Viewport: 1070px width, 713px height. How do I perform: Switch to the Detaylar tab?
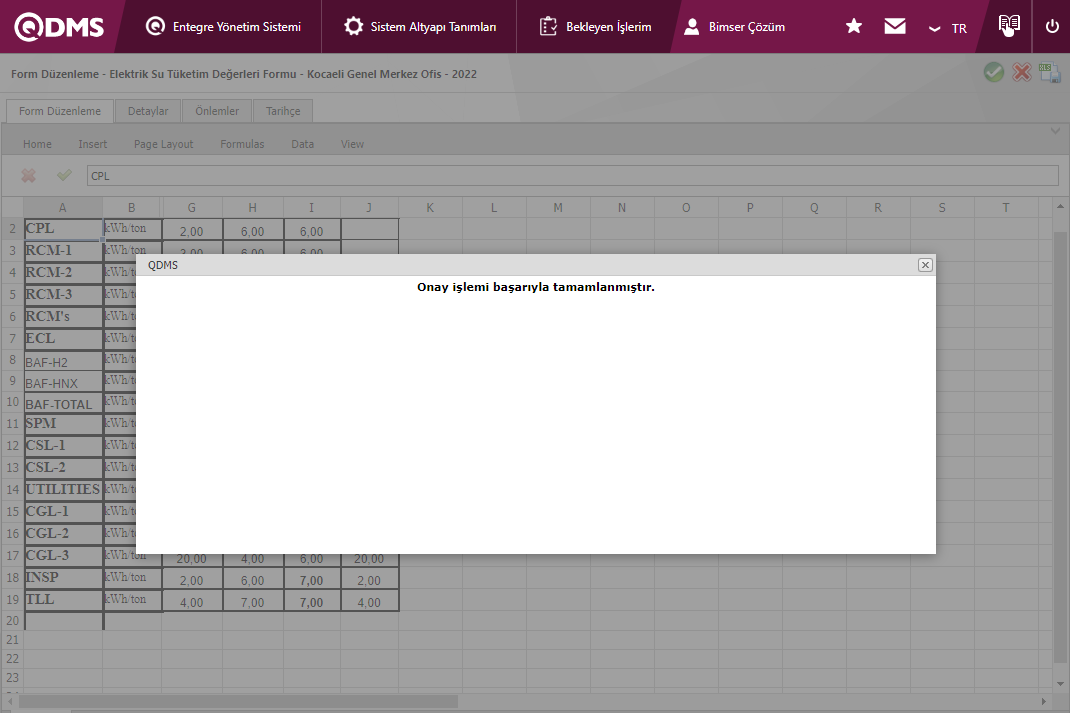click(x=148, y=111)
